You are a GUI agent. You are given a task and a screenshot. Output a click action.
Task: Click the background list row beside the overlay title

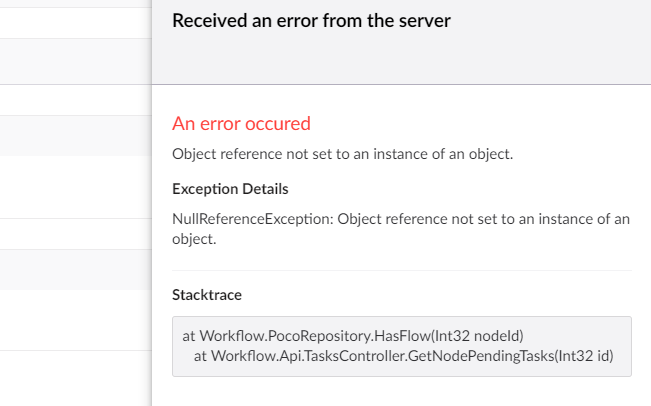[x=76, y=23]
